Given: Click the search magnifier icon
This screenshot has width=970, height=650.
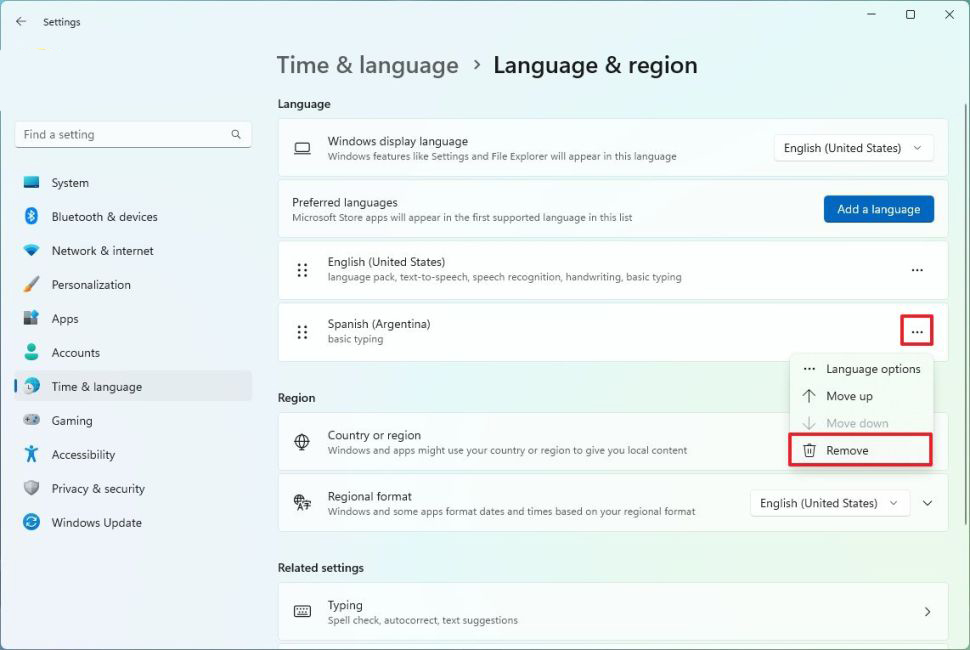Looking at the screenshot, I should click(236, 135).
